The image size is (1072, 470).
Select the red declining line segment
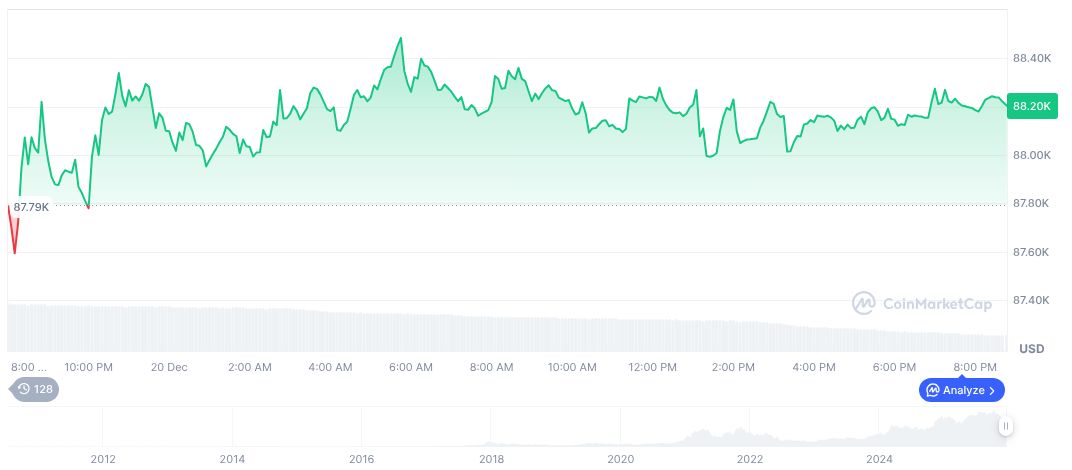(x=14, y=232)
